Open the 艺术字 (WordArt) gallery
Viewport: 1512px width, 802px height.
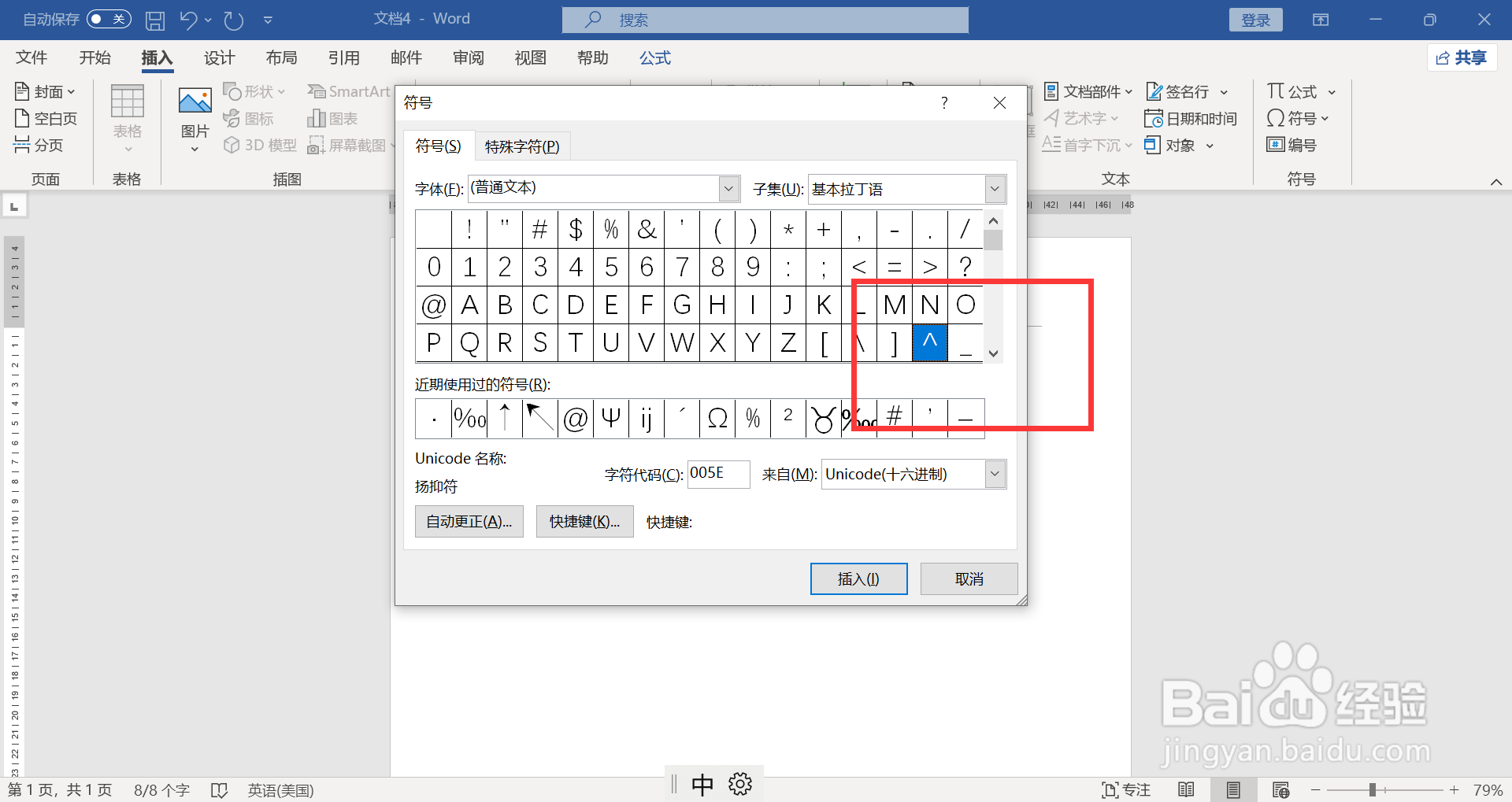click(1081, 118)
